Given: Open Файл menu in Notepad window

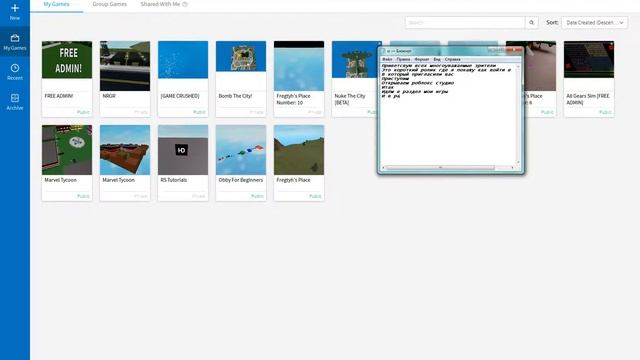Looking at the screenshot, I should click(x=387, y=60).
